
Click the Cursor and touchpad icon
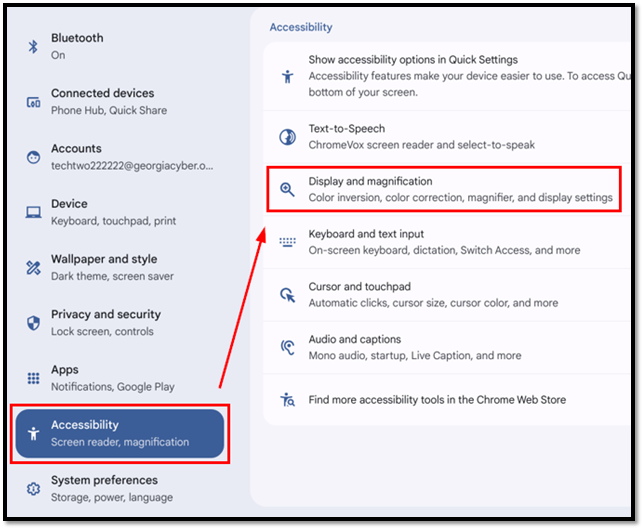(288, 295)
